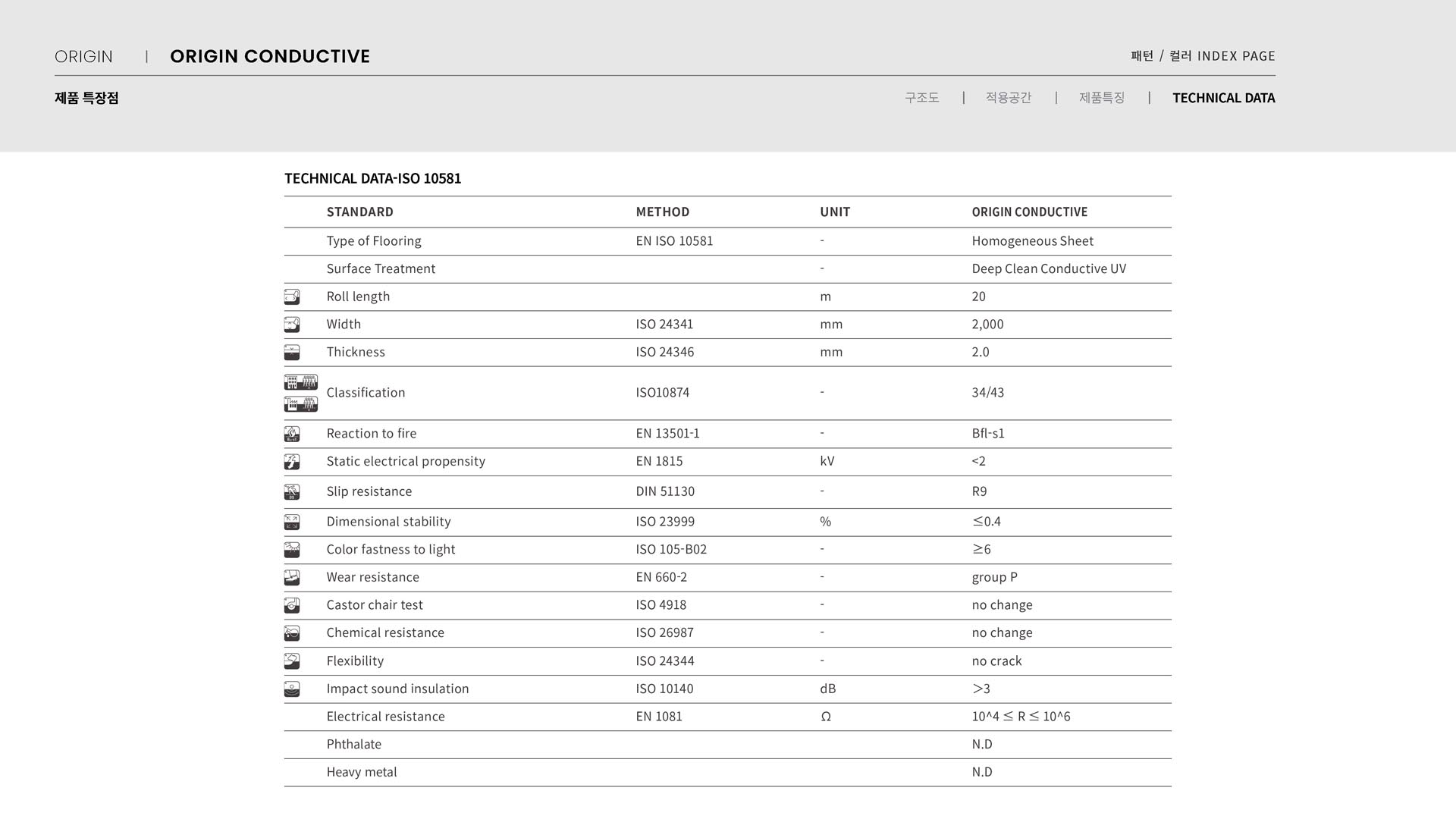Click the Roll length row icon
Viewport: 1456px width, 819px height.
point(292,297)
